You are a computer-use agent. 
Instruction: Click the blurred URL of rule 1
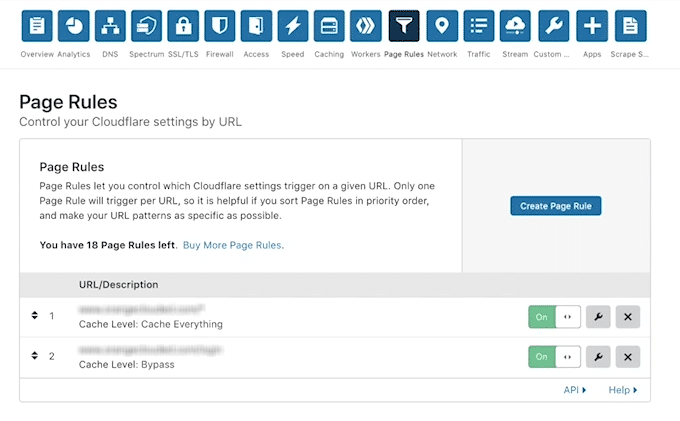(141, 309)
